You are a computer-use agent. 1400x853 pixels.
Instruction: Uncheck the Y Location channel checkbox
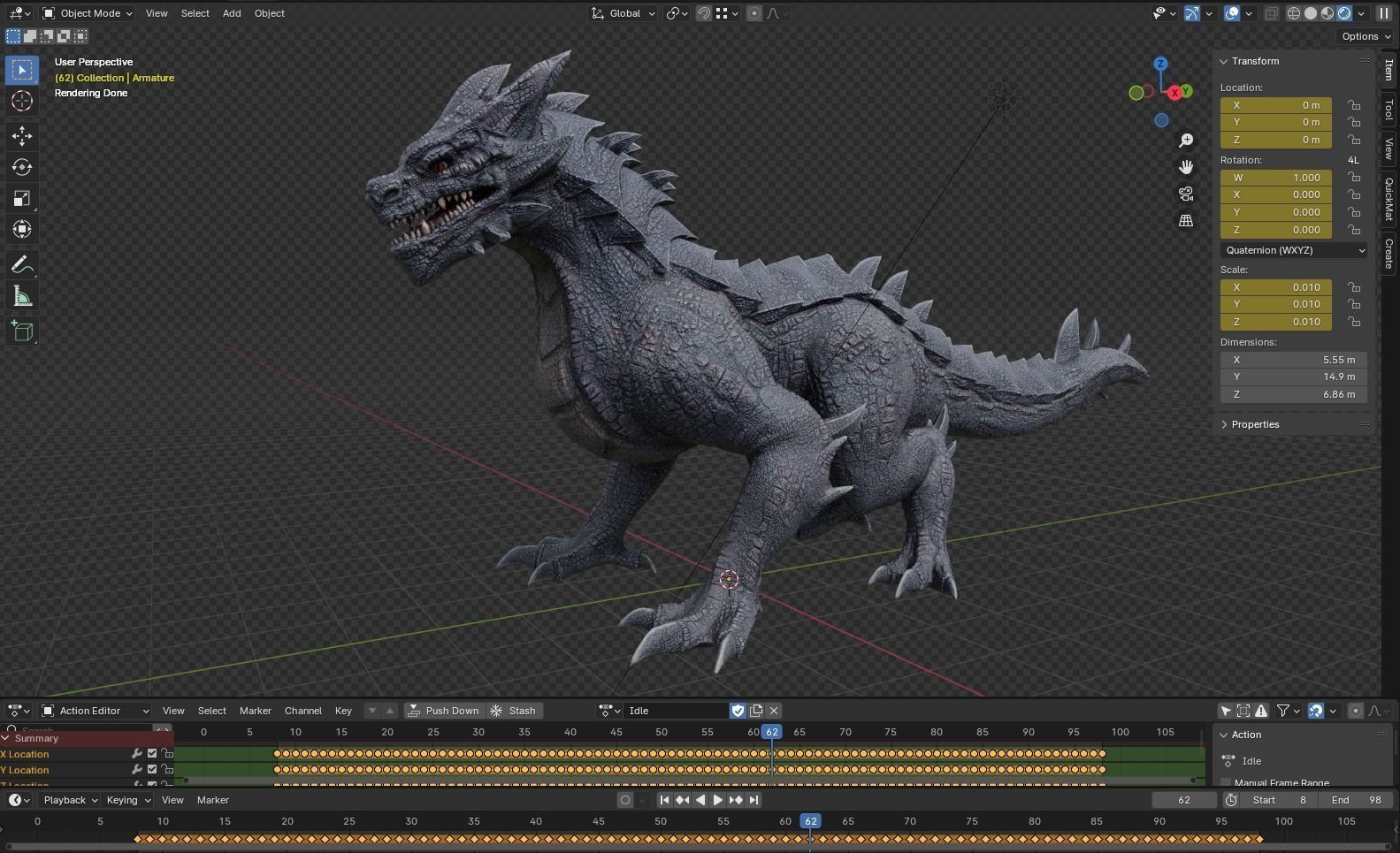click(x=152, y=770)
